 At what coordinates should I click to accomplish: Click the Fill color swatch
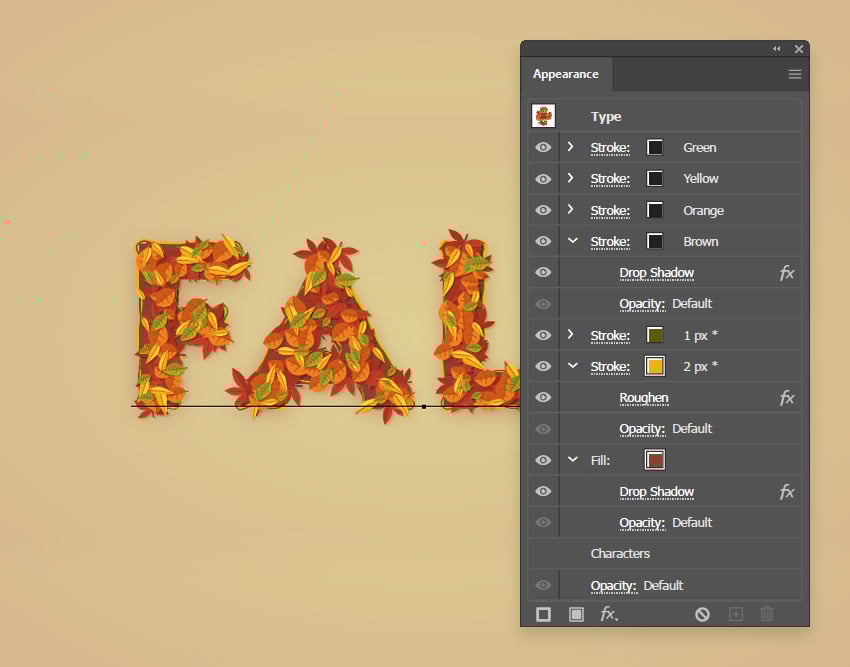pos(655,459)
